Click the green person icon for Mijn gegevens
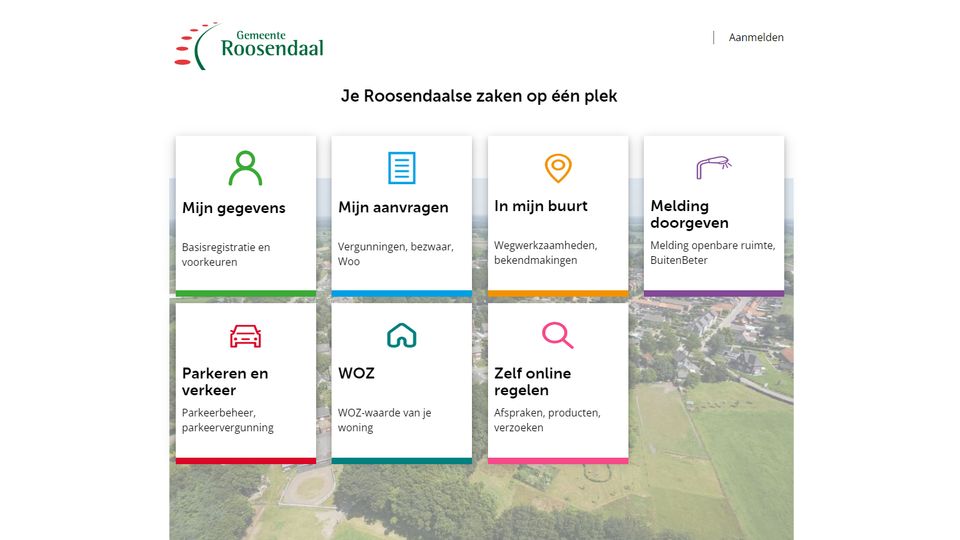 pyautogui.click(x=245, y=168)
